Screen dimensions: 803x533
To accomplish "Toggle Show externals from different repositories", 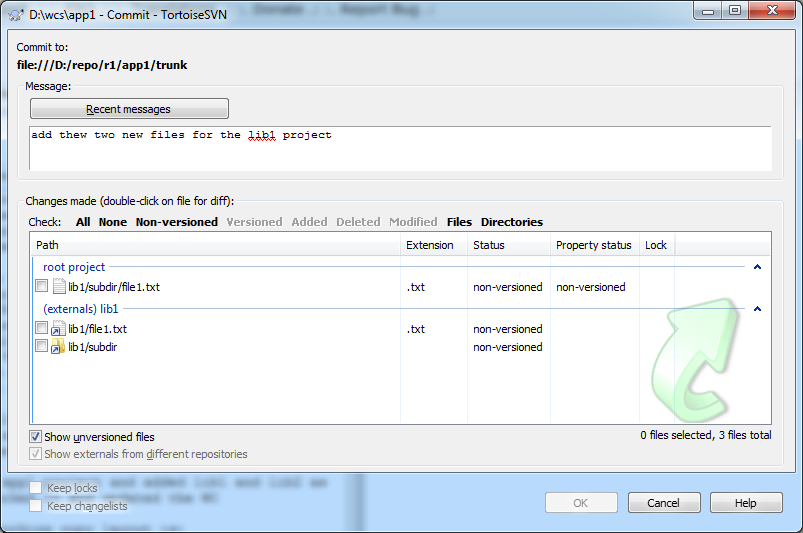I will point(35,454).
